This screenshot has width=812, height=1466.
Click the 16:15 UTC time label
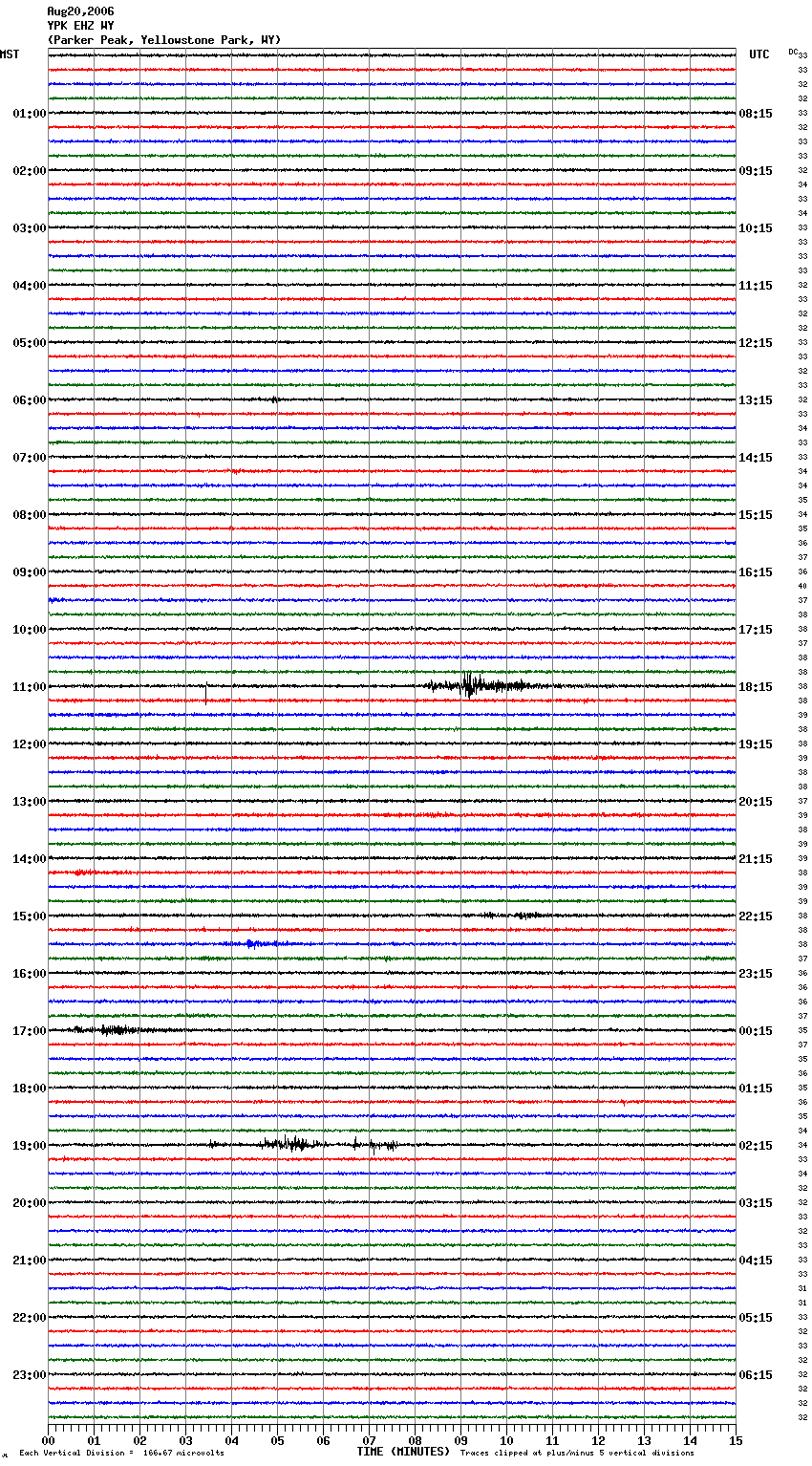coord(756,572)
